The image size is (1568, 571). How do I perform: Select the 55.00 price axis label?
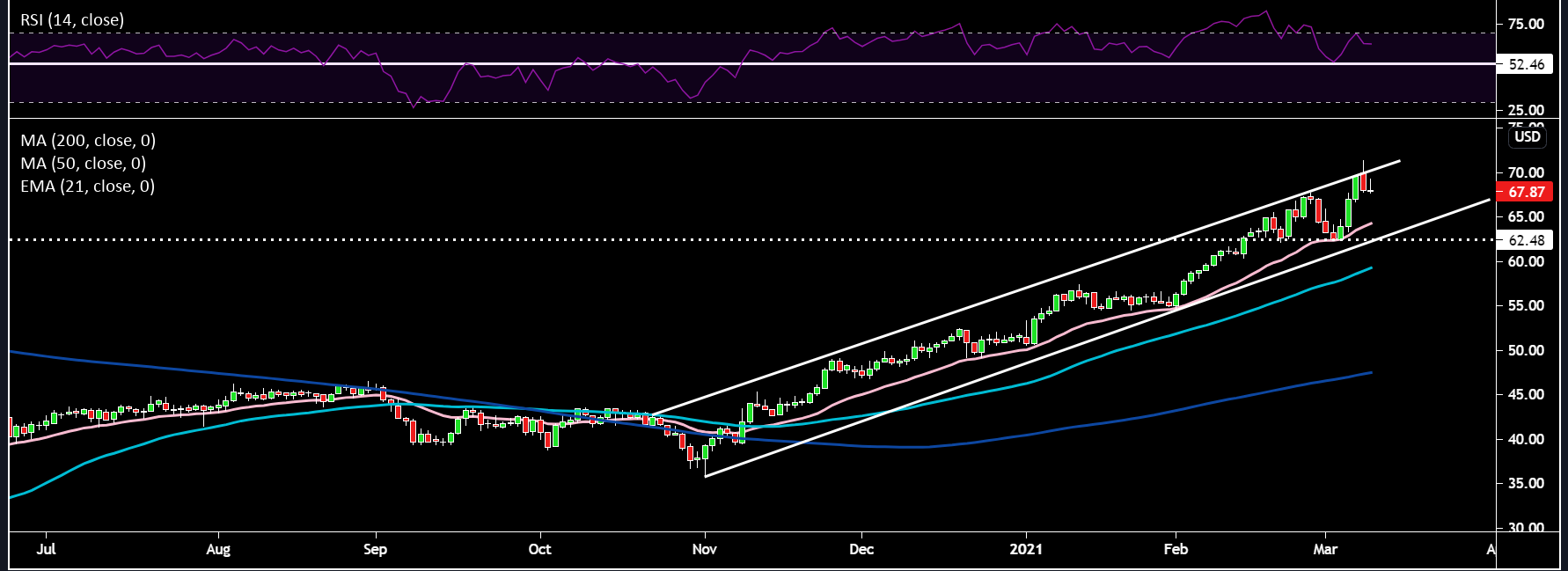point(1526,305)
